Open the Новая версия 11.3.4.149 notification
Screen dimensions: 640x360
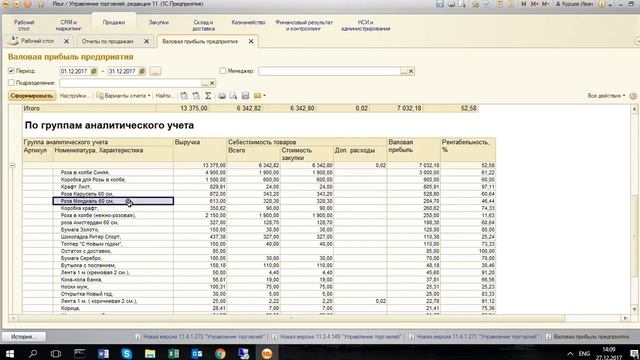click(337, 337)
